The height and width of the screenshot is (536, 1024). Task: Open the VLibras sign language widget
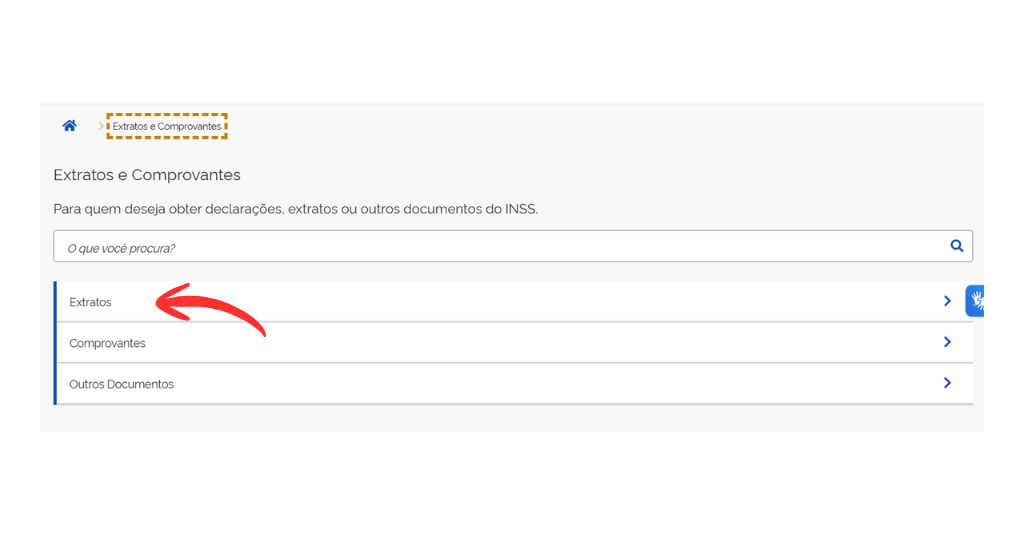(x=976, y=300)
